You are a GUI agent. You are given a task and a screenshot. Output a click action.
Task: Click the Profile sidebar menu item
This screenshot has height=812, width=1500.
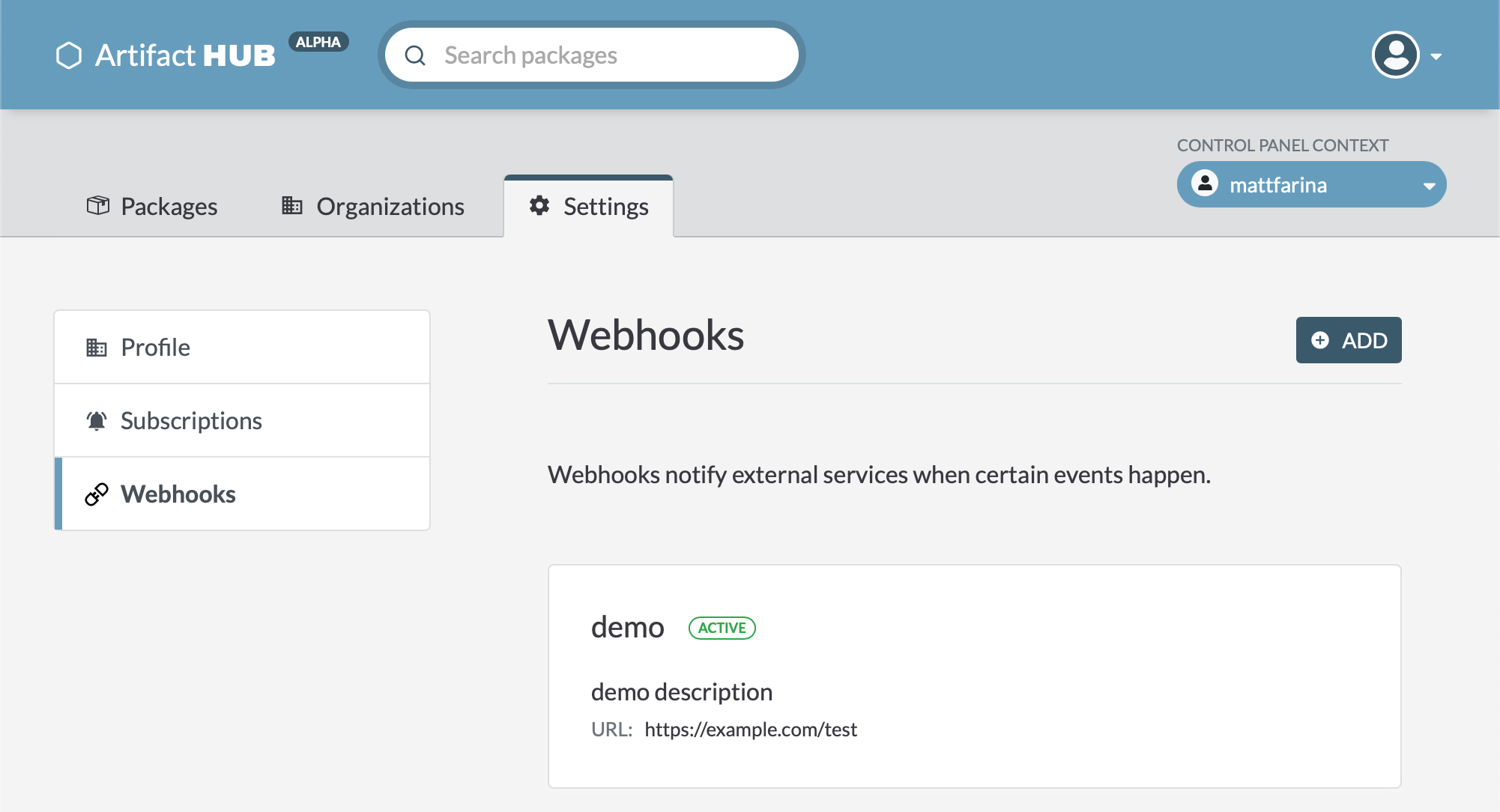(x=241, y=346)
